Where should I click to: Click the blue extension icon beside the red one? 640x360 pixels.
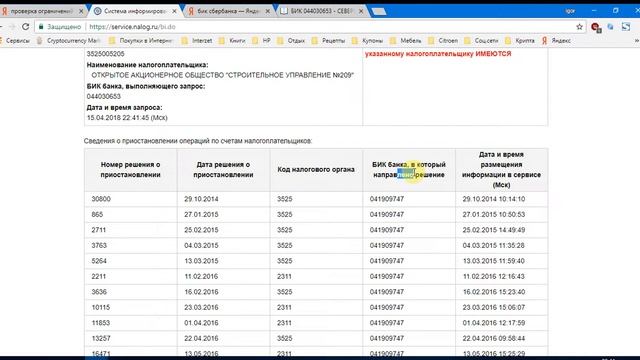610,27
